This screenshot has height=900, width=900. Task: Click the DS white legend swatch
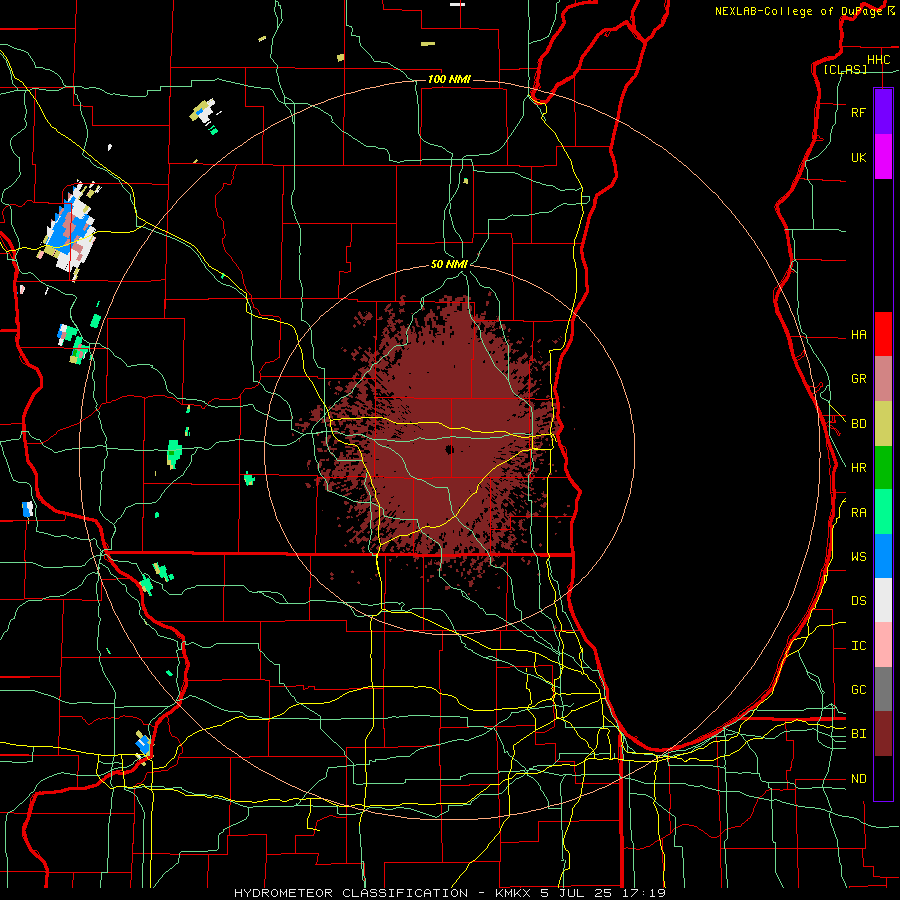pyautogui.click(x=883, y=600)
